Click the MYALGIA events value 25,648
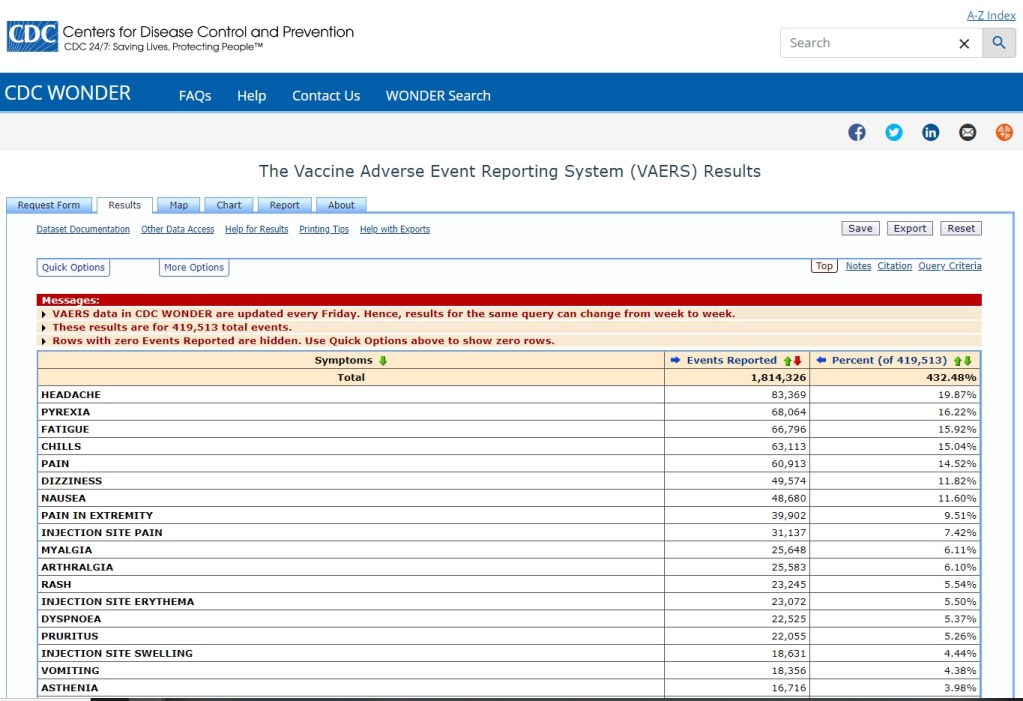The height and width of the screenshot is (701, 1023). point(788,550)
